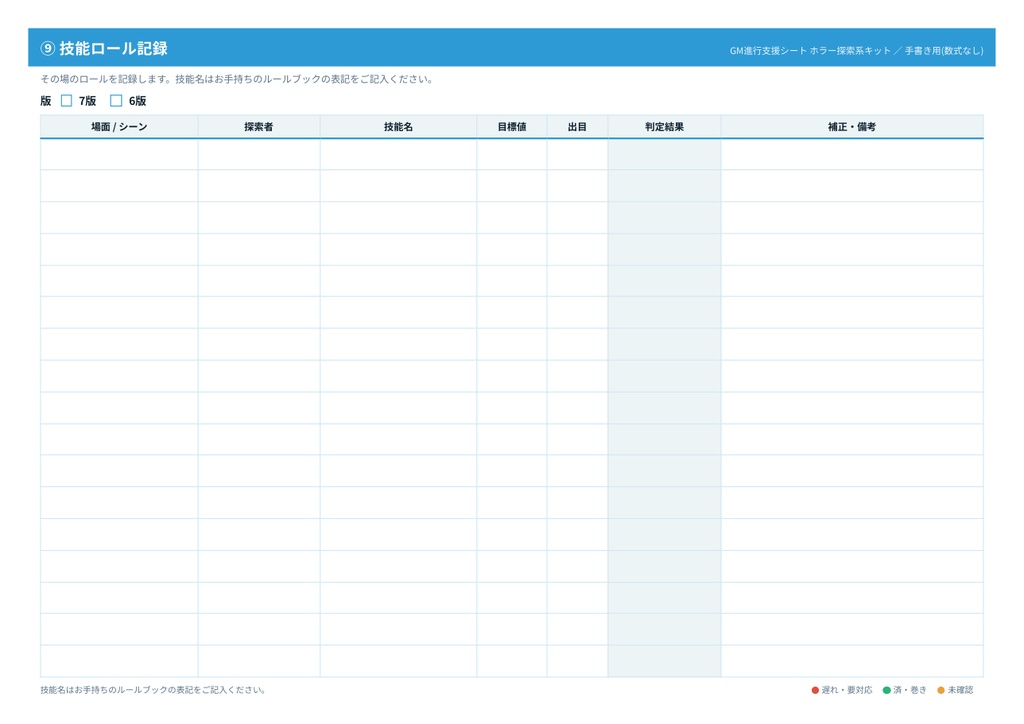
Task: Click the GM進行支援シート header subtitle
Action: [x=856, y=50]
